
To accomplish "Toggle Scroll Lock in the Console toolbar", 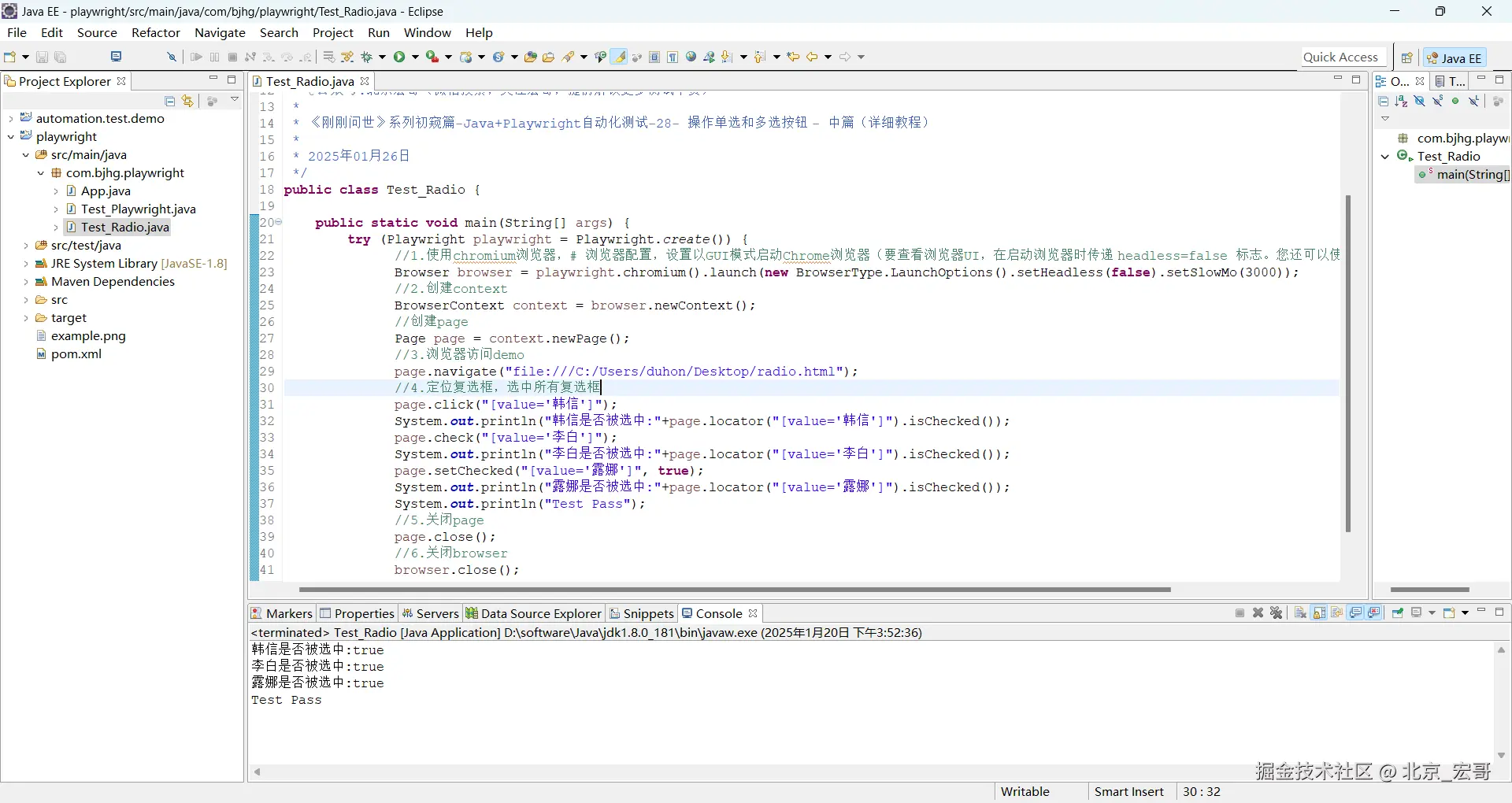I will pos(1319,613).
